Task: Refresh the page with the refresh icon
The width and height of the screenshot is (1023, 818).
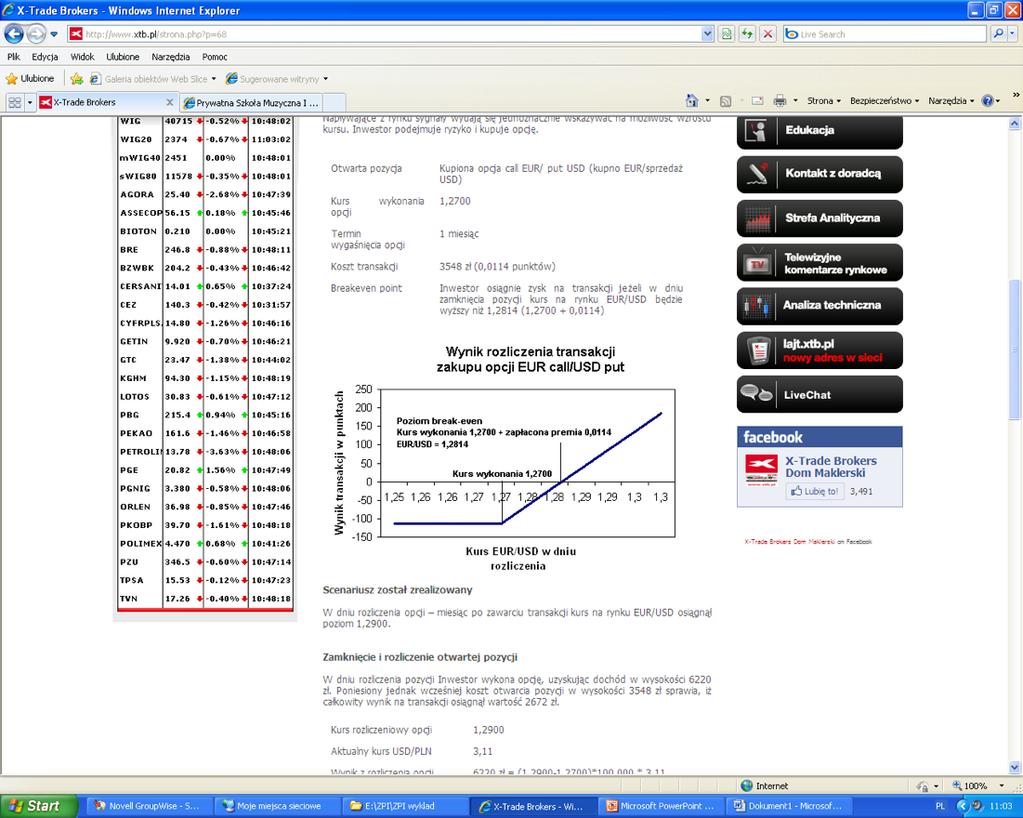Action: click(x=747, y=34)
